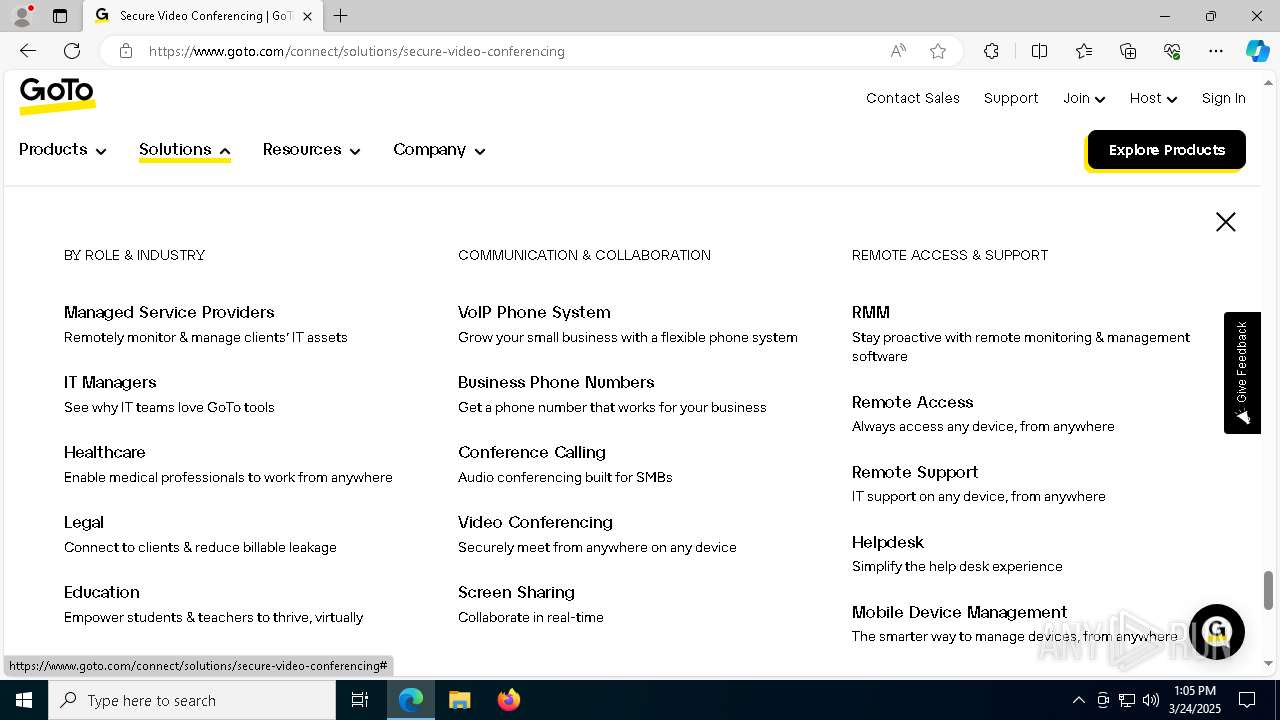Click the taskbar search box

[192, 700]
